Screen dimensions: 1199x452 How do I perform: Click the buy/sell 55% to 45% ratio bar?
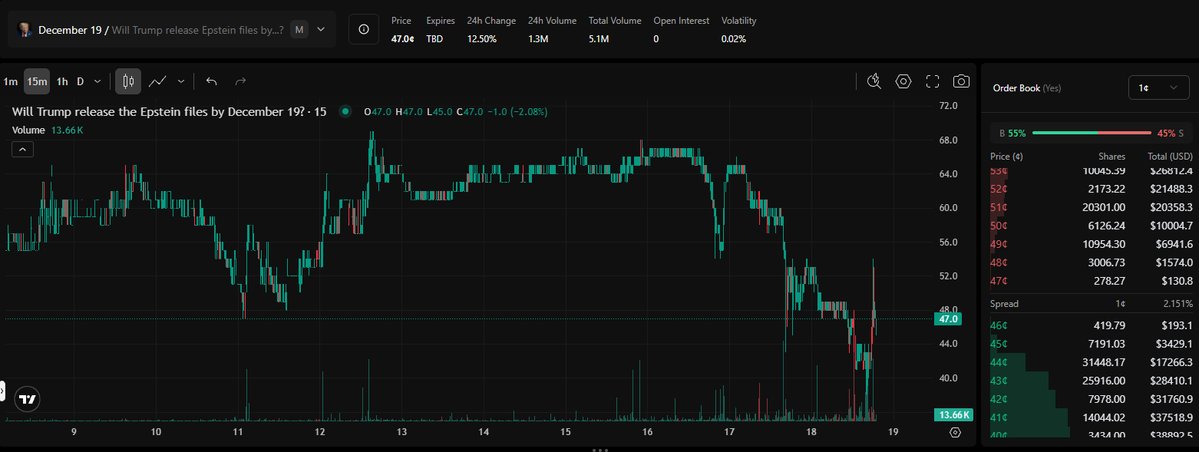1090,133
